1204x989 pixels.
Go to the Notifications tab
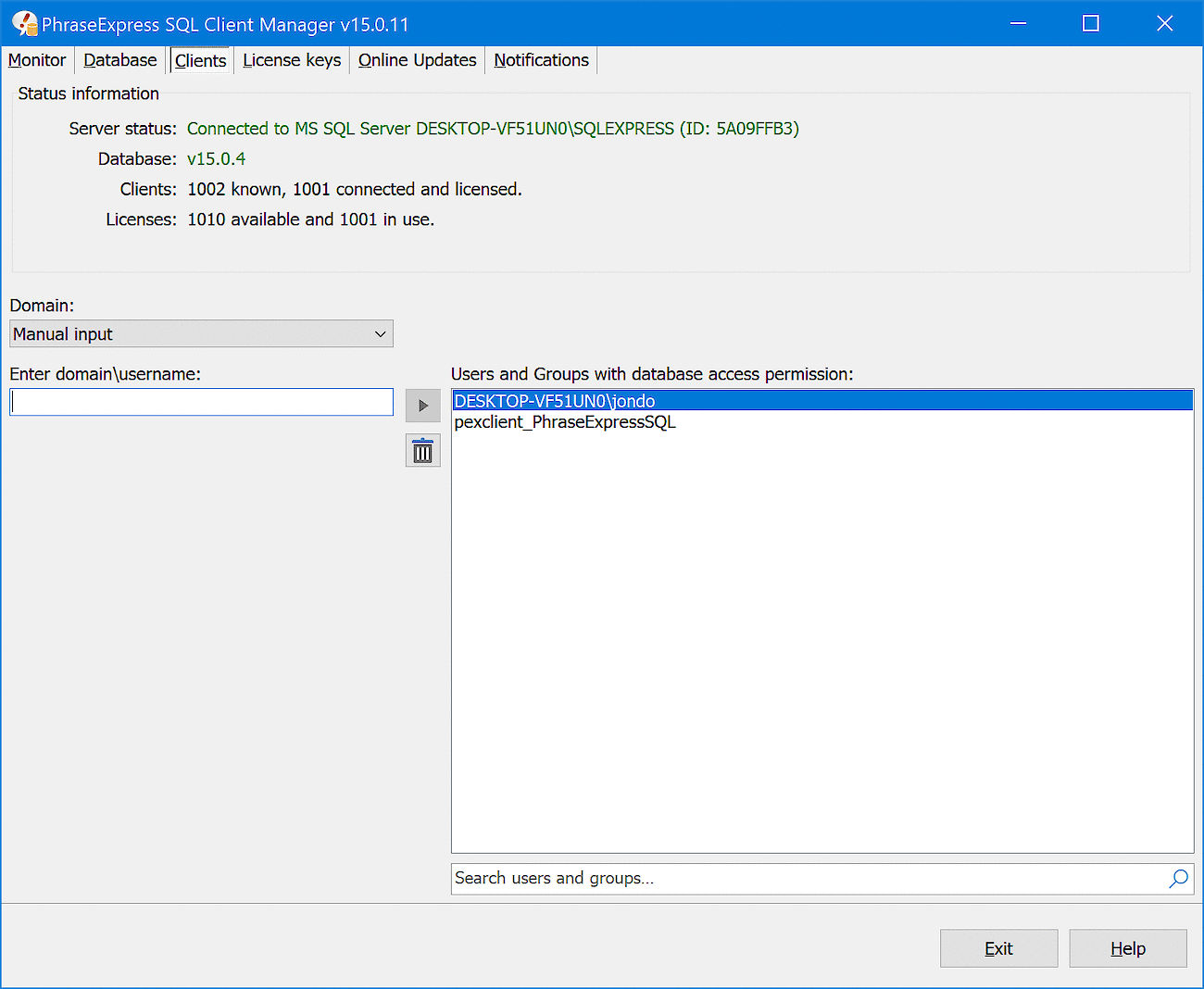pos(541,60)
